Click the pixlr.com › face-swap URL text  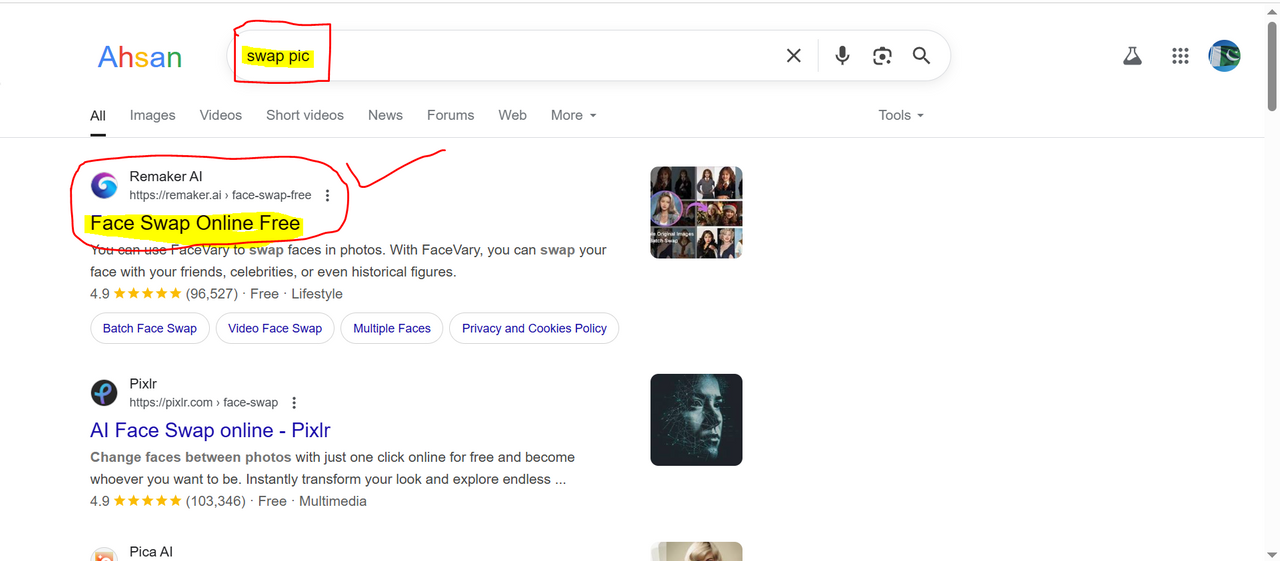click(203, 402)
